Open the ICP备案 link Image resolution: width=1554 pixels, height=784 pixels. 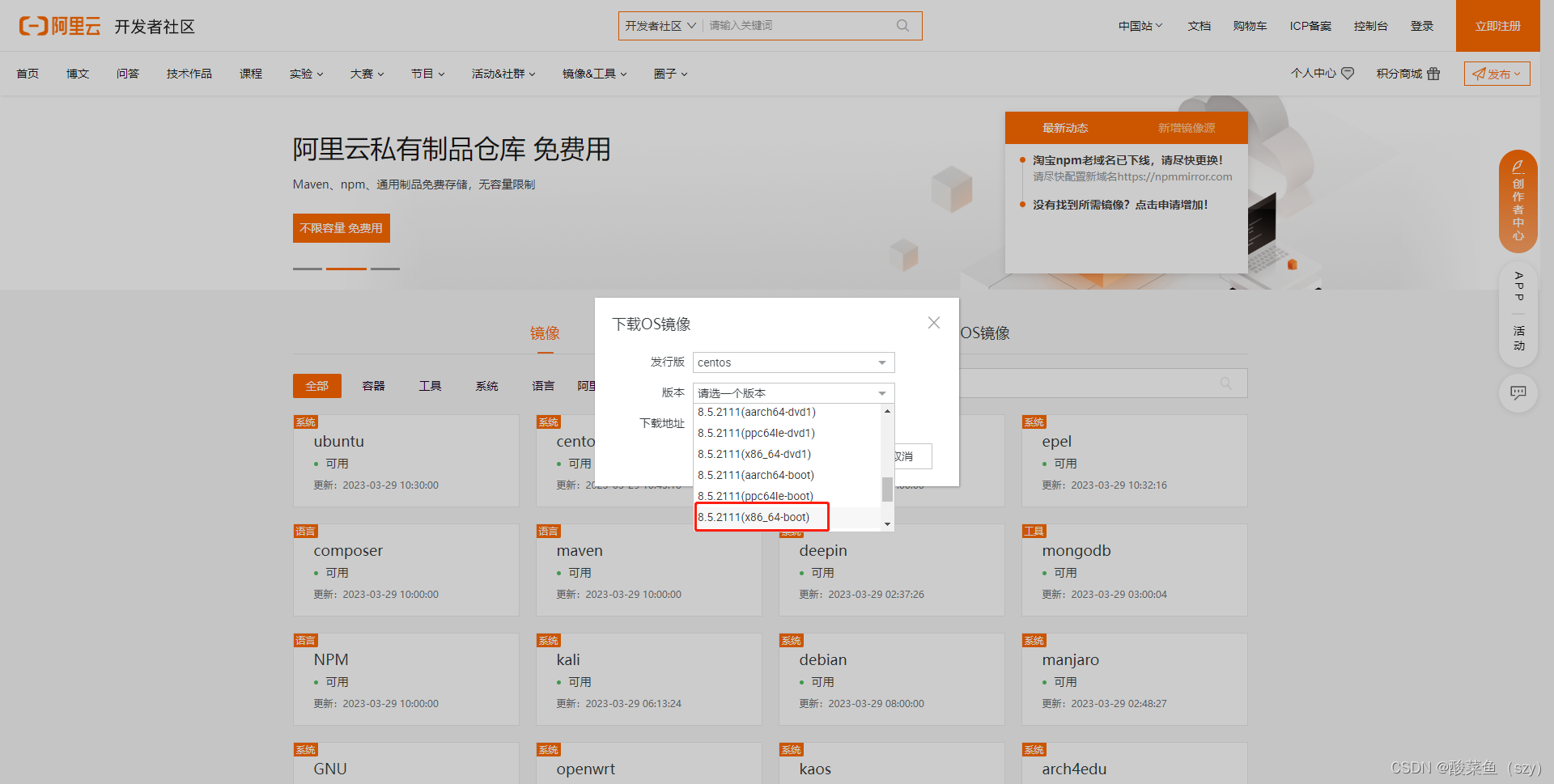click(x=1310, y=26)
